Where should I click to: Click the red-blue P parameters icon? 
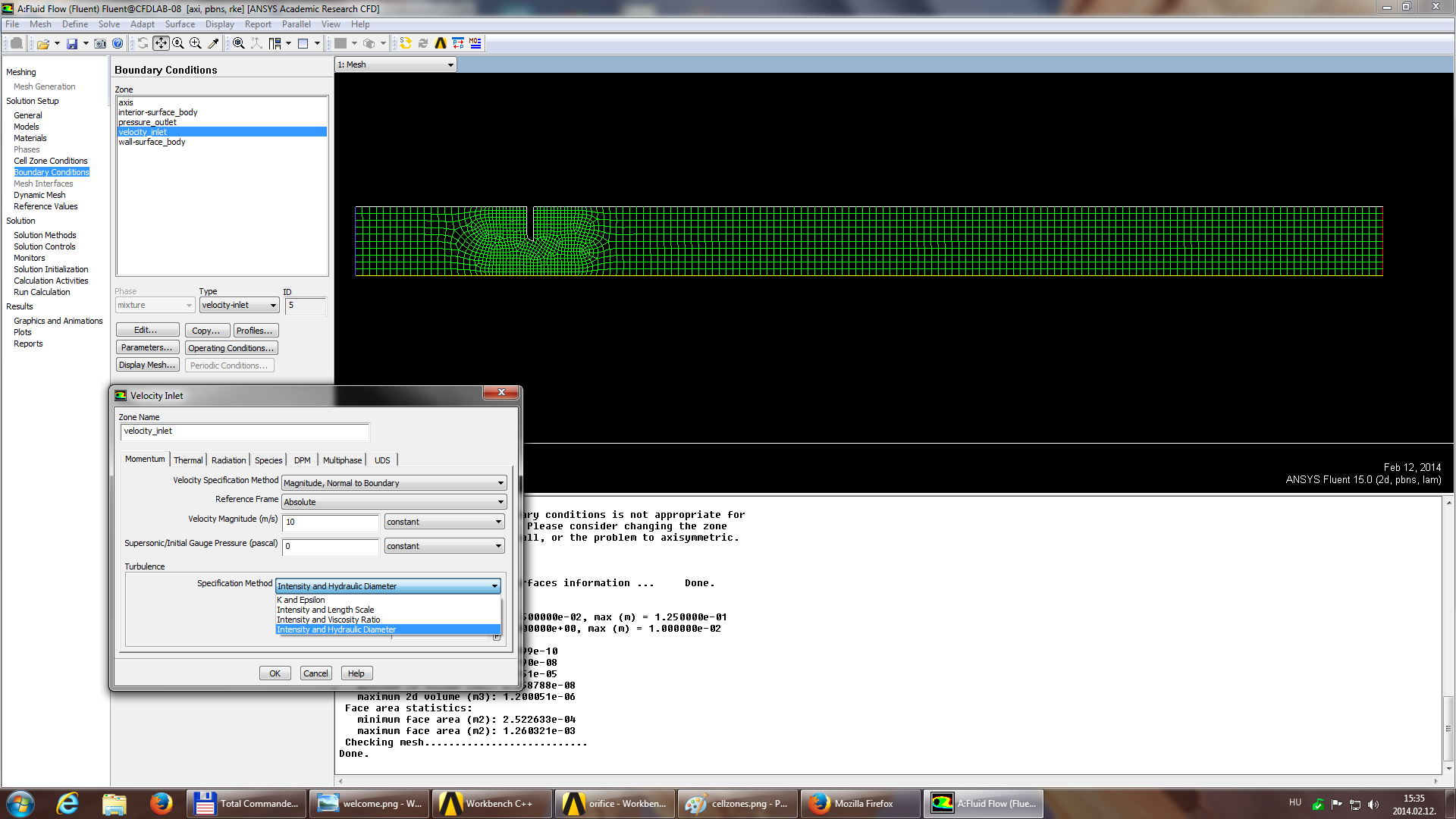(458, 44)
